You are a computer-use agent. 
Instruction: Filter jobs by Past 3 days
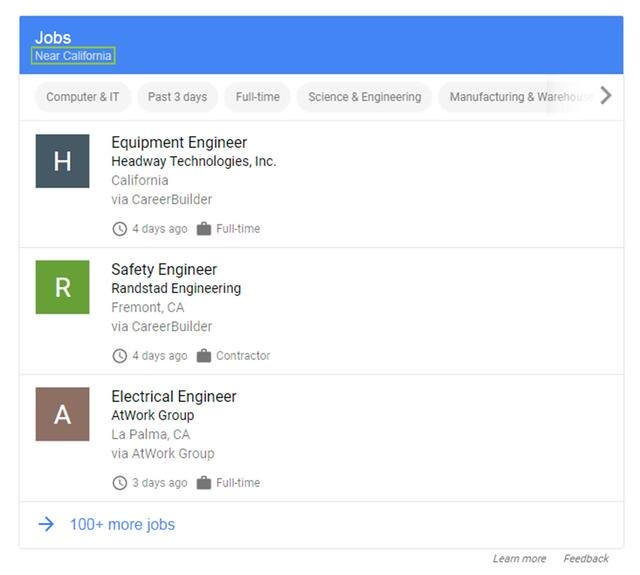click(x=177, y=97)
